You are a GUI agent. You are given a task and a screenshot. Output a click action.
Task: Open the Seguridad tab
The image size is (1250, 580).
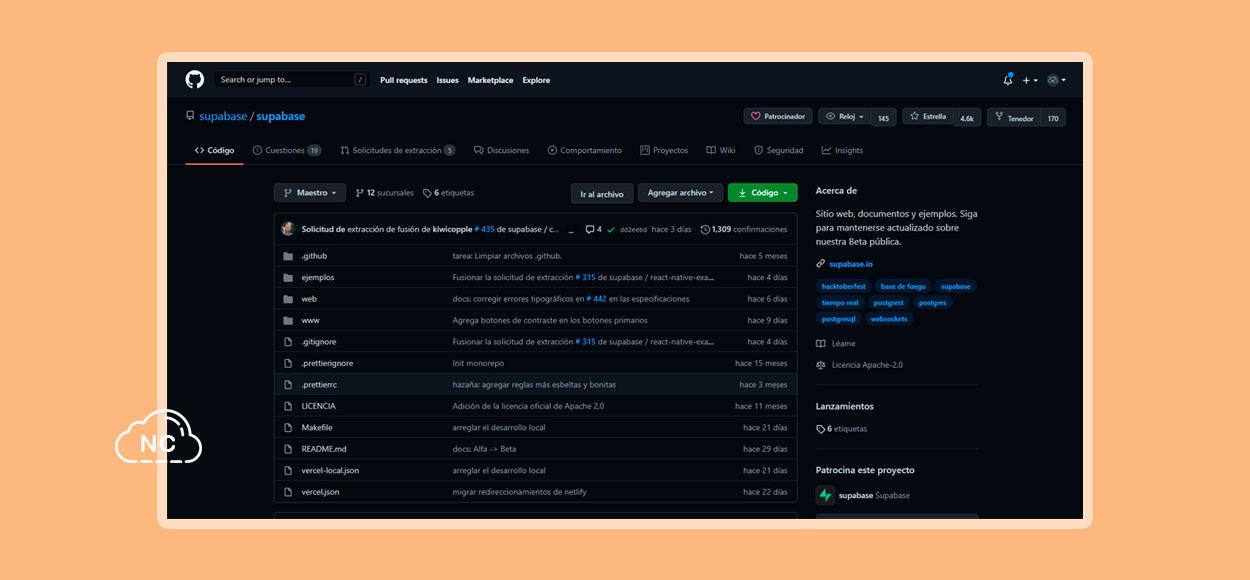click(x=778, y=150)
